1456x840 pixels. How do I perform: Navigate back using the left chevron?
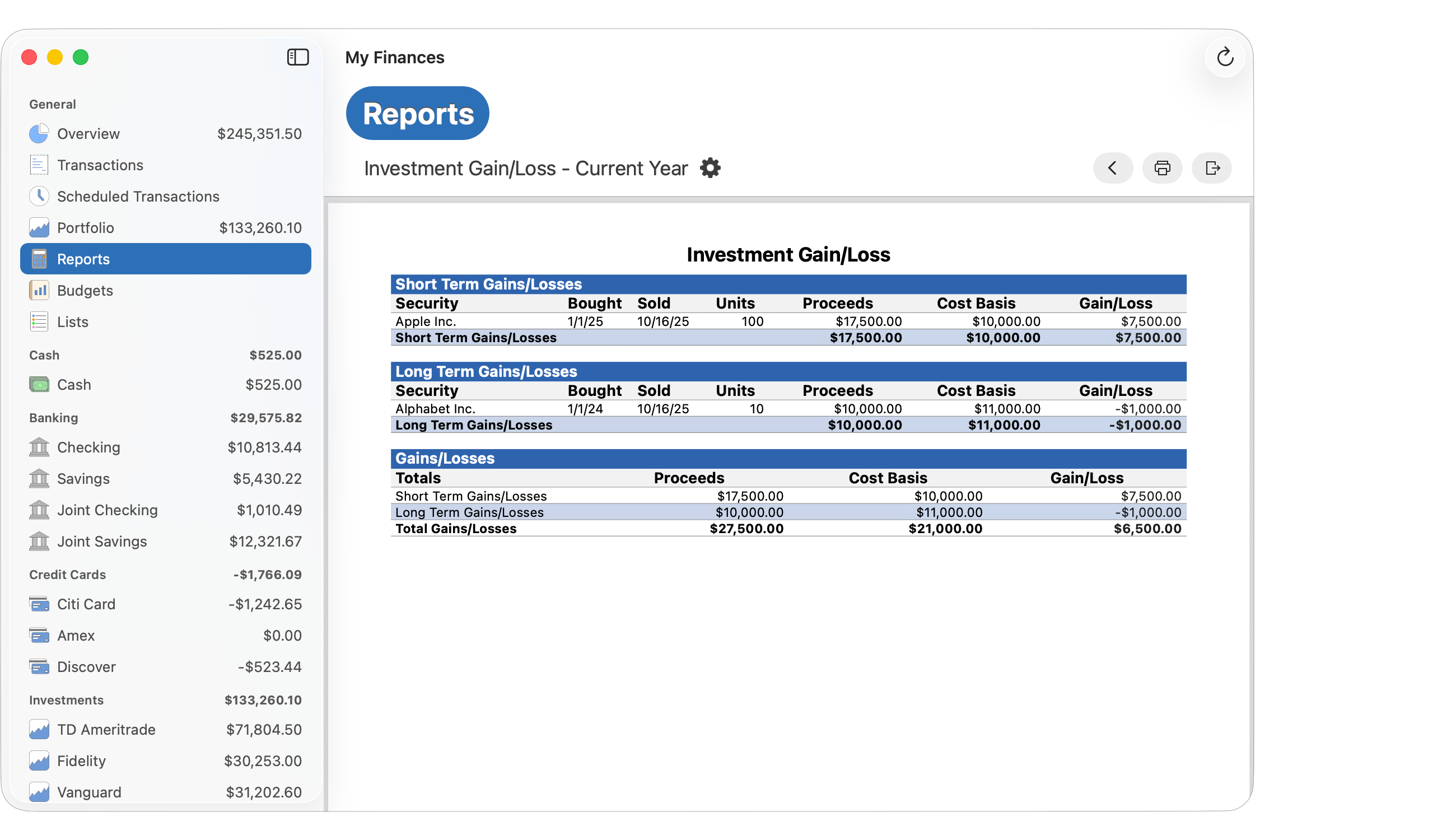click(x=1112, y=168)
